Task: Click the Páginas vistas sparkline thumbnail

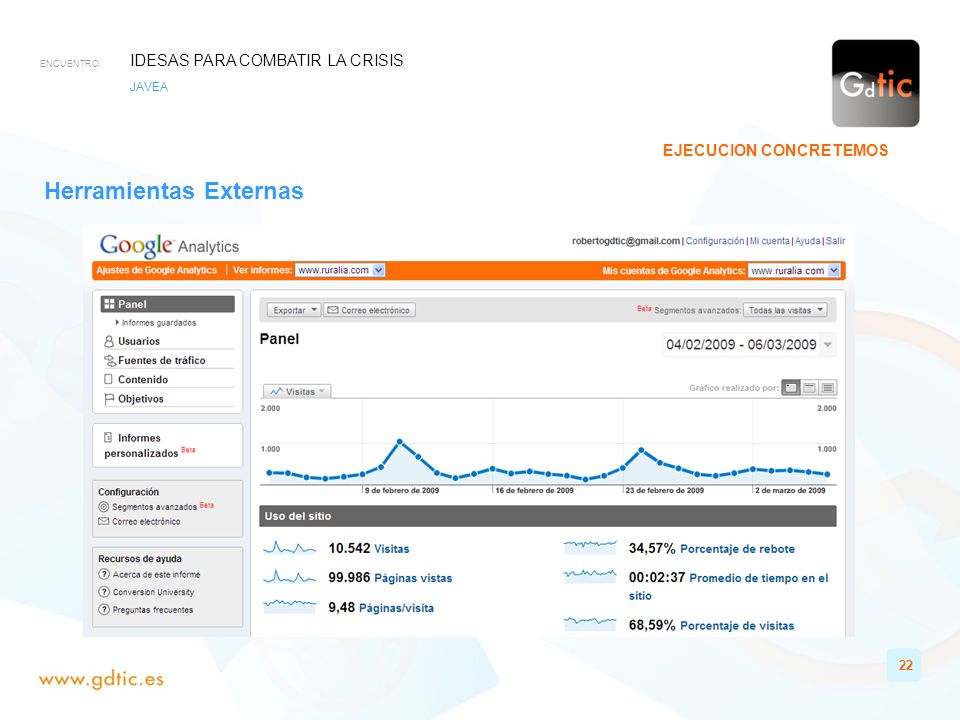Action: [x=290, y=577]
